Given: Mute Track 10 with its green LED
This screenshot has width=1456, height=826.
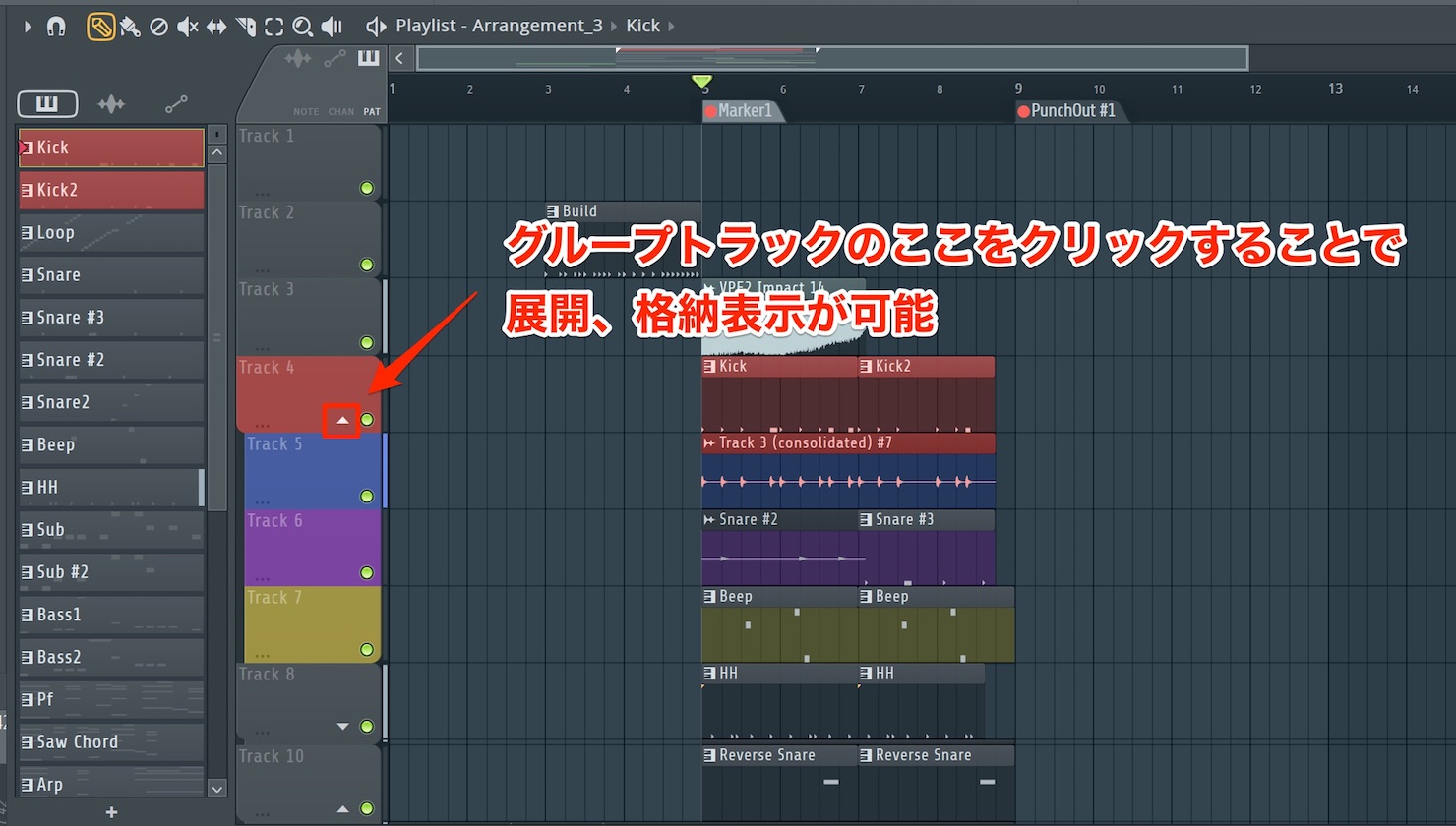Looking at the screenshot, I should tap(367, 808).
